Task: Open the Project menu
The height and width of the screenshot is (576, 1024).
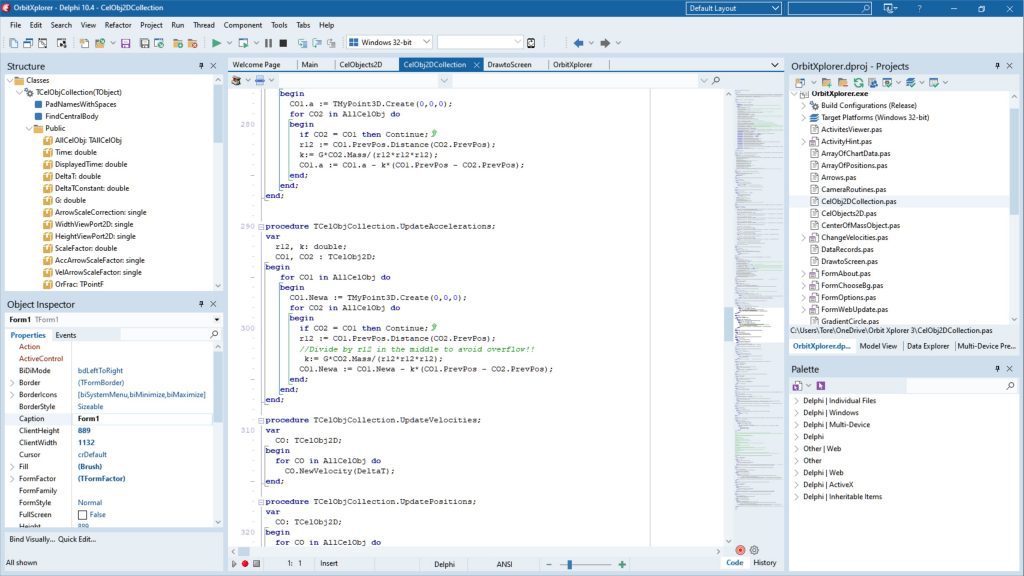Action: point(152,25)
